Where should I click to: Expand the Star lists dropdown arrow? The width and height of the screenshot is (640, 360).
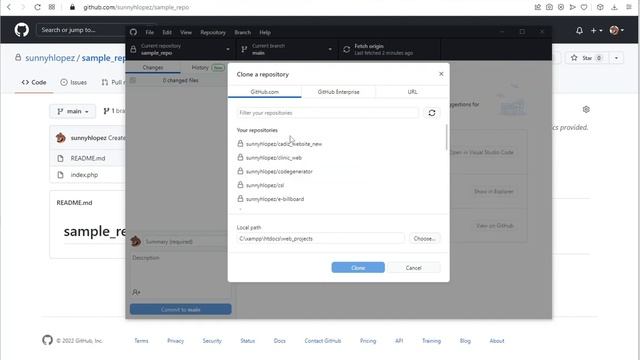point(616,58)
